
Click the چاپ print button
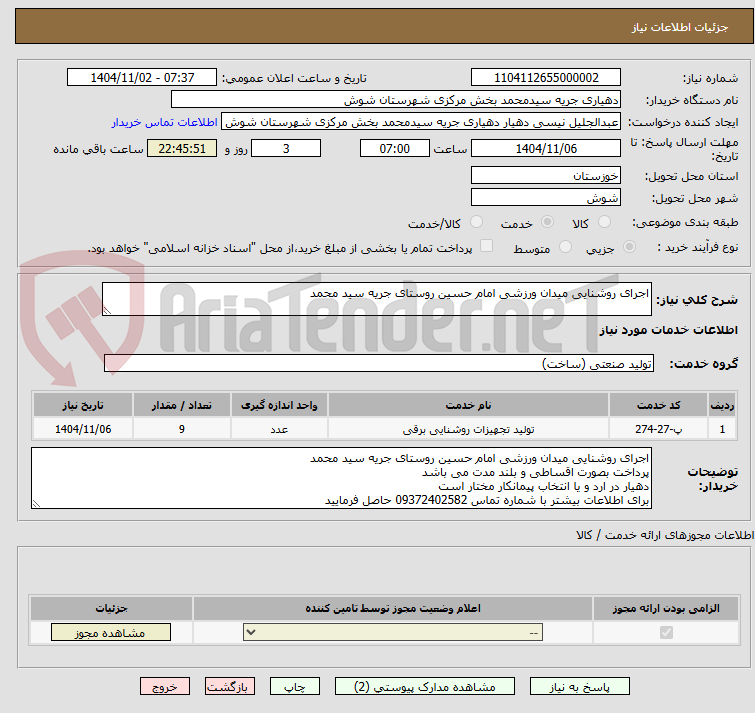tap(295, 687)
